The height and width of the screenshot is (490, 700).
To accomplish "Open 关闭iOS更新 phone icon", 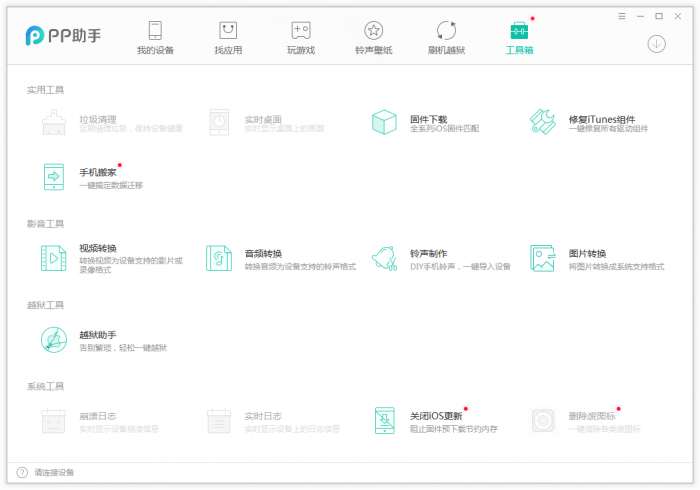I will click(384, 420).
